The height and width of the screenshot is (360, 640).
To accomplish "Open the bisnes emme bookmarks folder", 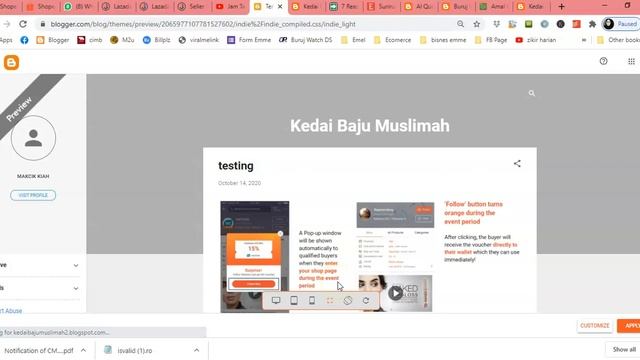I will [x=443, y=40].
